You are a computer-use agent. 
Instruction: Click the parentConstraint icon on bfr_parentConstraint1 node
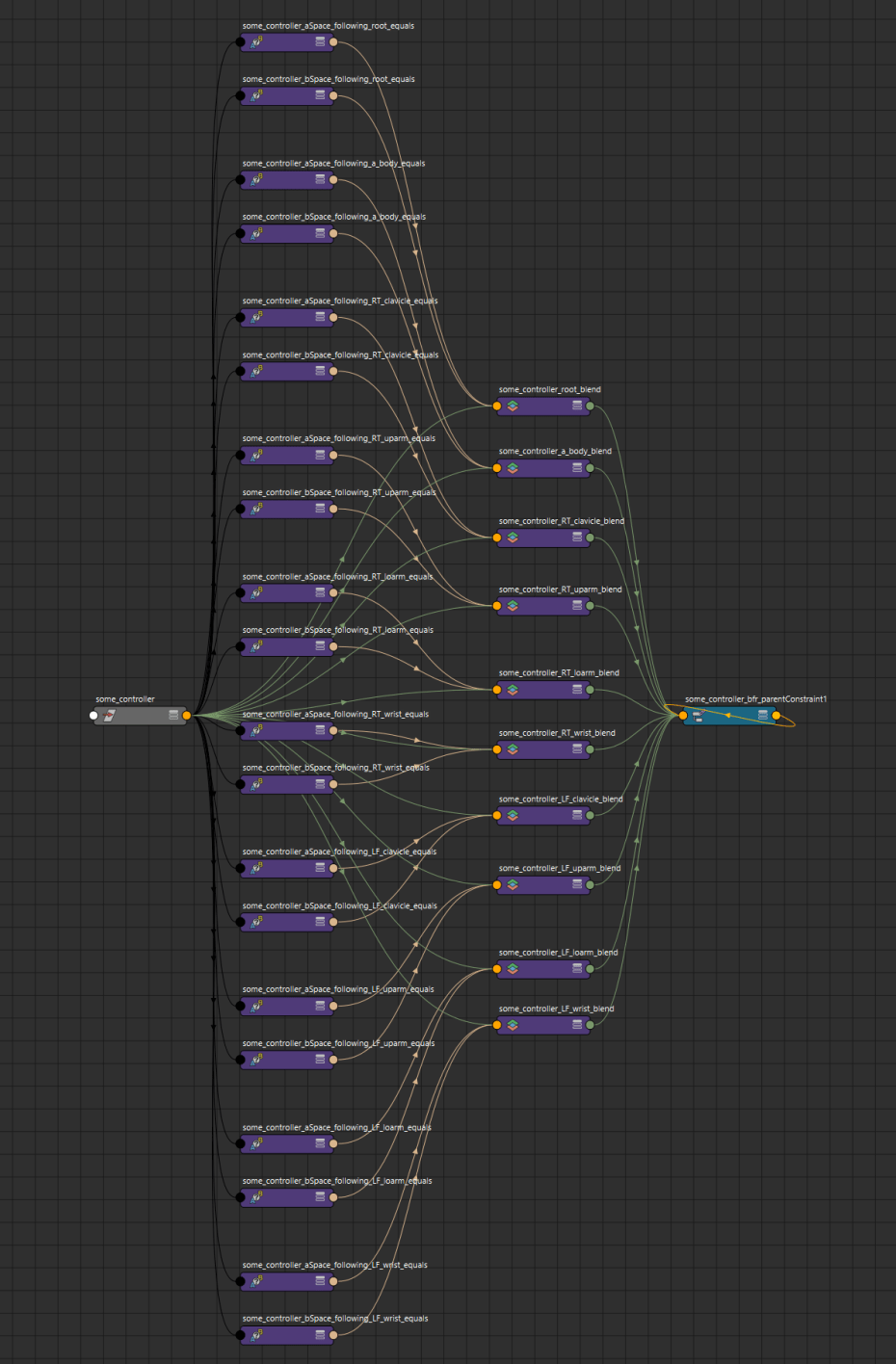pos(696,716)
